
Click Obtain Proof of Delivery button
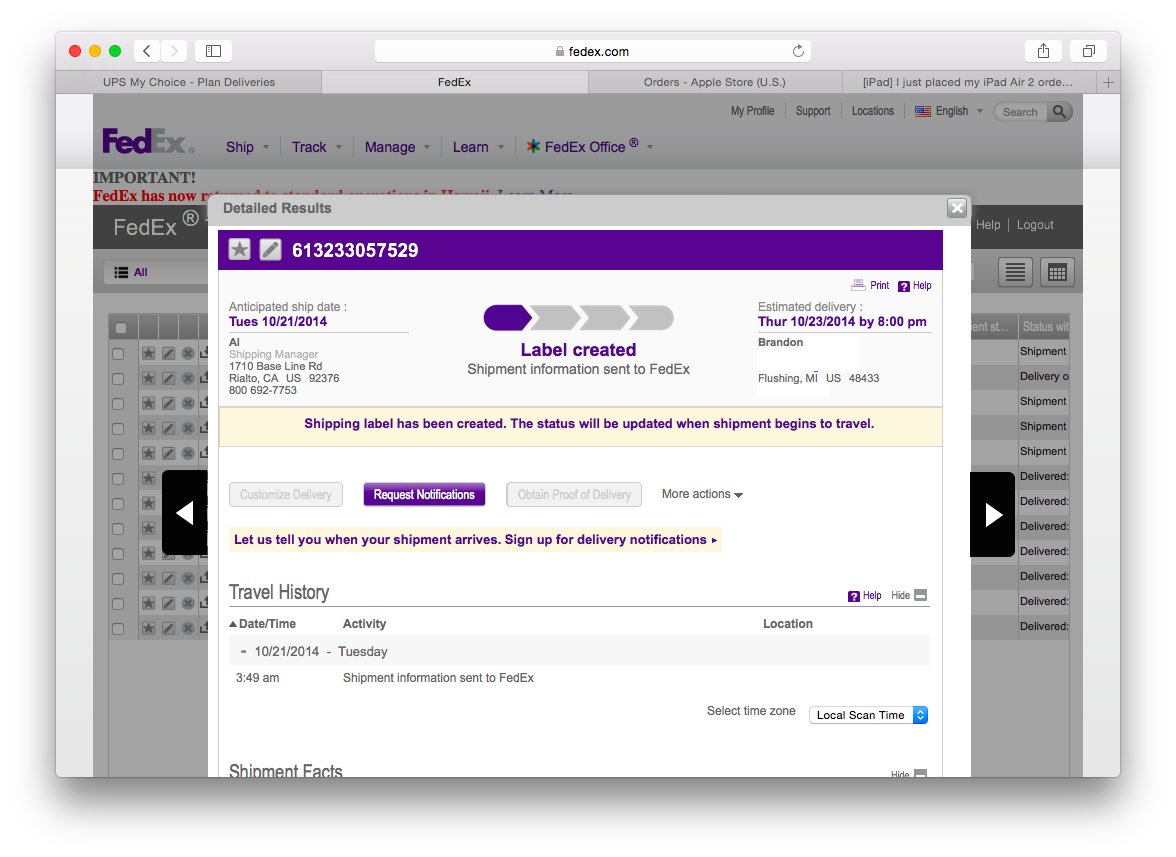coord(574,495)
